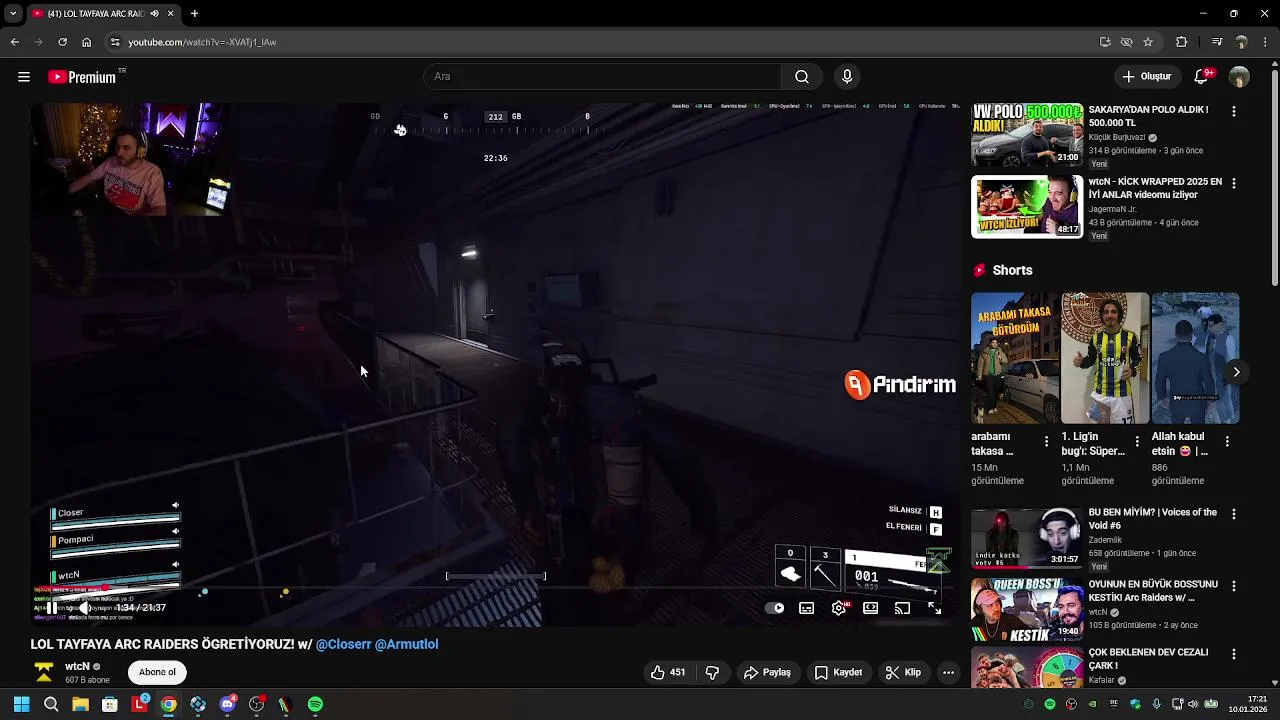Open Sakarya'dan Polo Aldık video thumbnail
This screenshot has width=1280, height=720.
coord(1027,135)
